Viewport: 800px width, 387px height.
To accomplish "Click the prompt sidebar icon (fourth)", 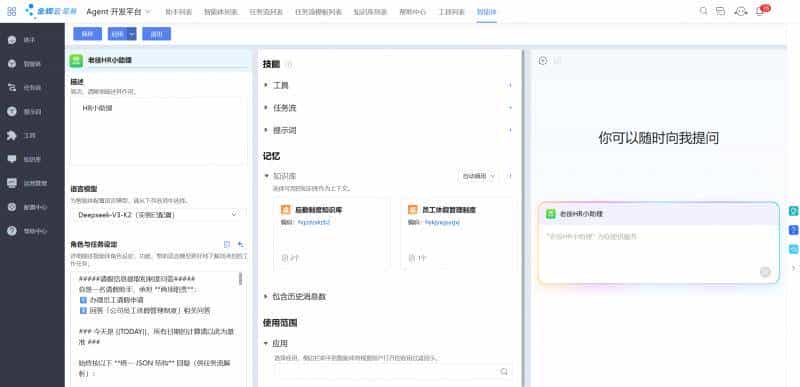I will [x=12, y=111].
